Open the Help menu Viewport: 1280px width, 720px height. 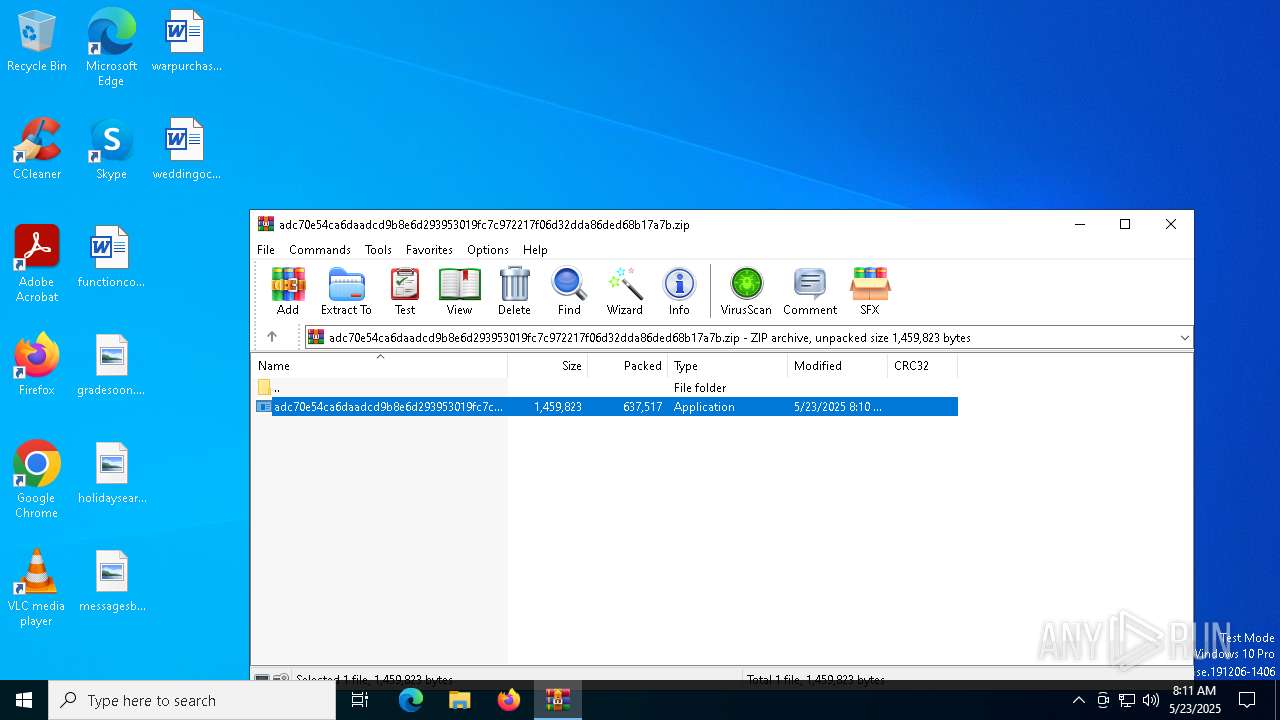click(535, 250)
